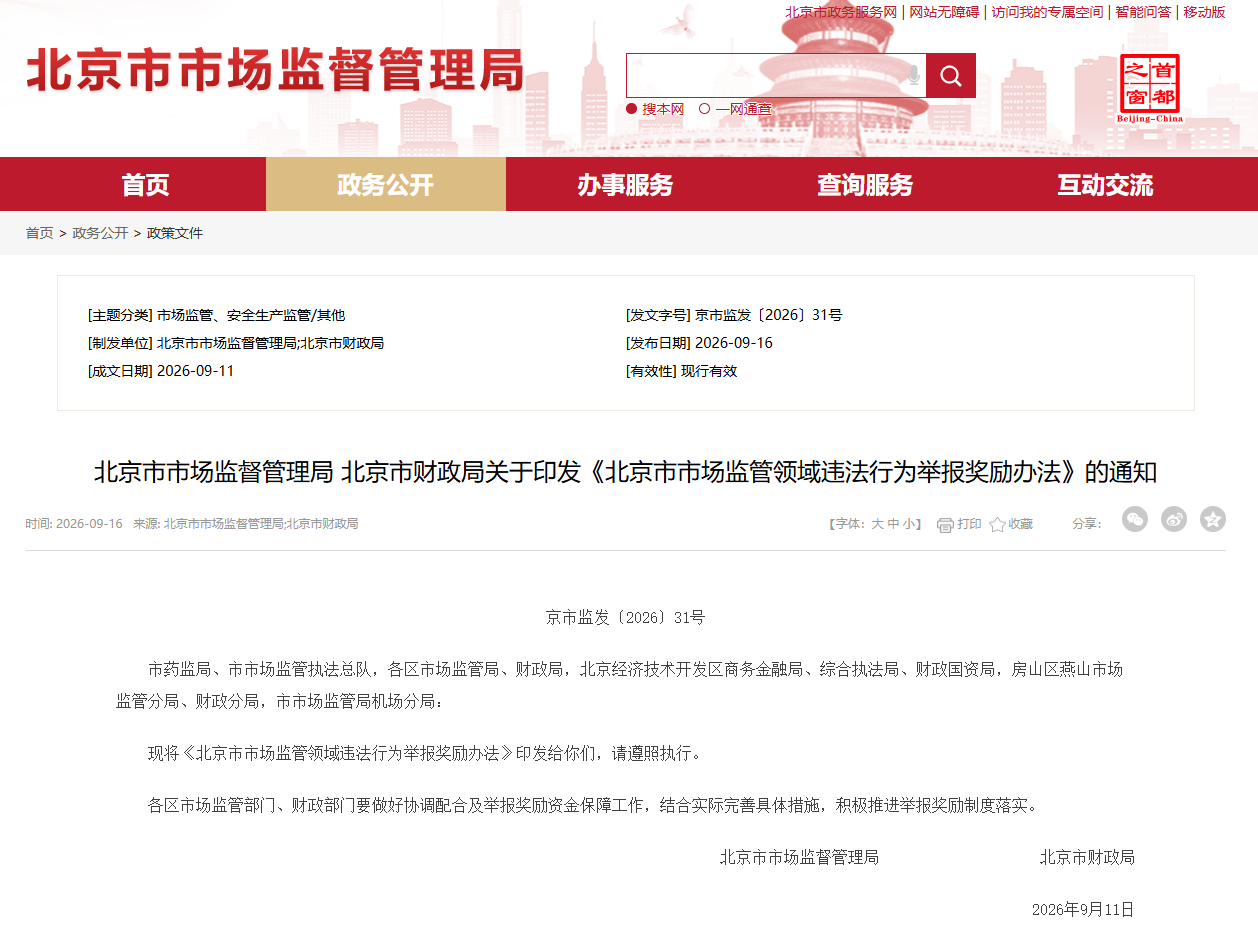Click the article title heading
The image size is (1258, 937).
point(626,472)
